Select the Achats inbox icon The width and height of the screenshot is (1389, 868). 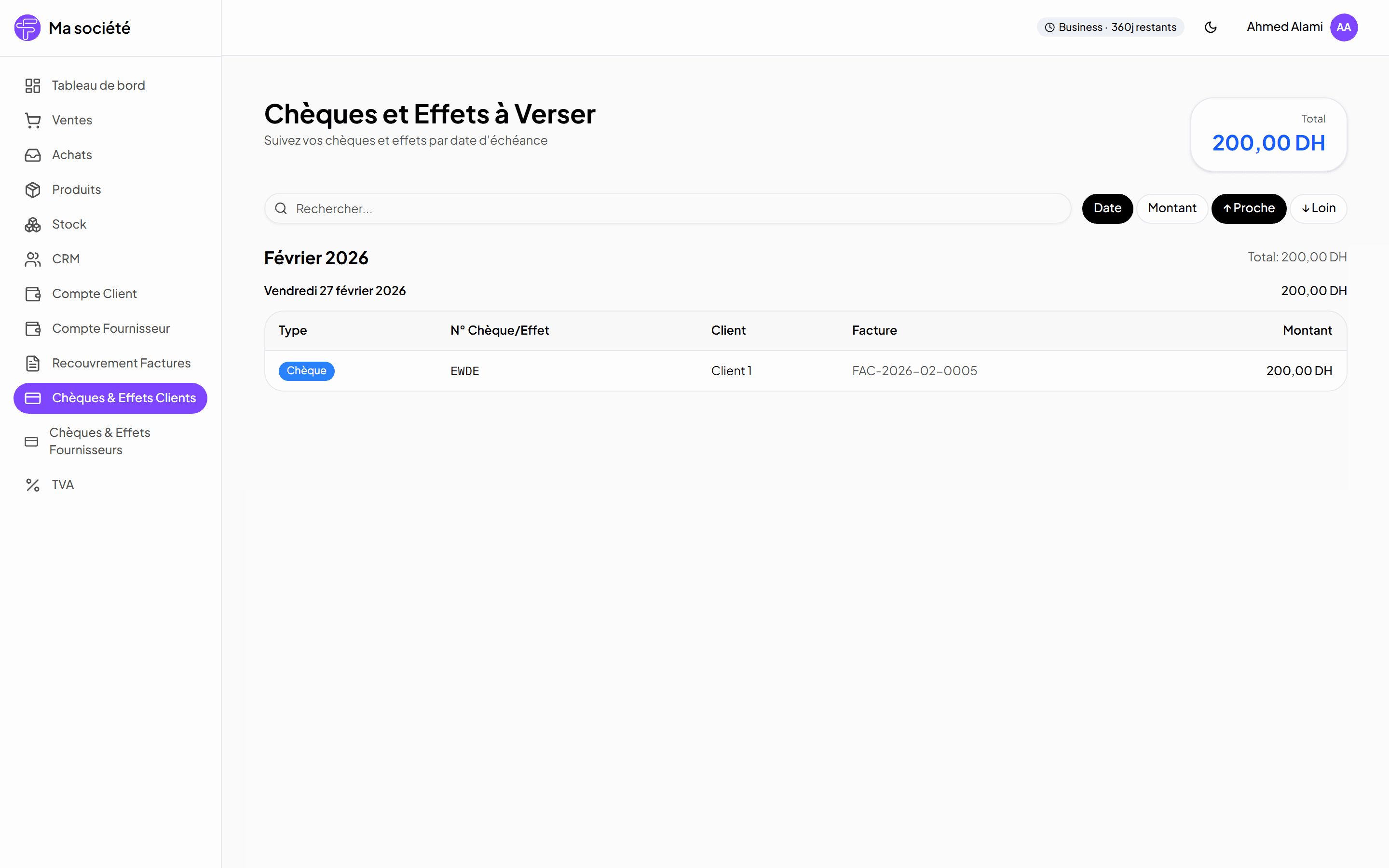33,155
